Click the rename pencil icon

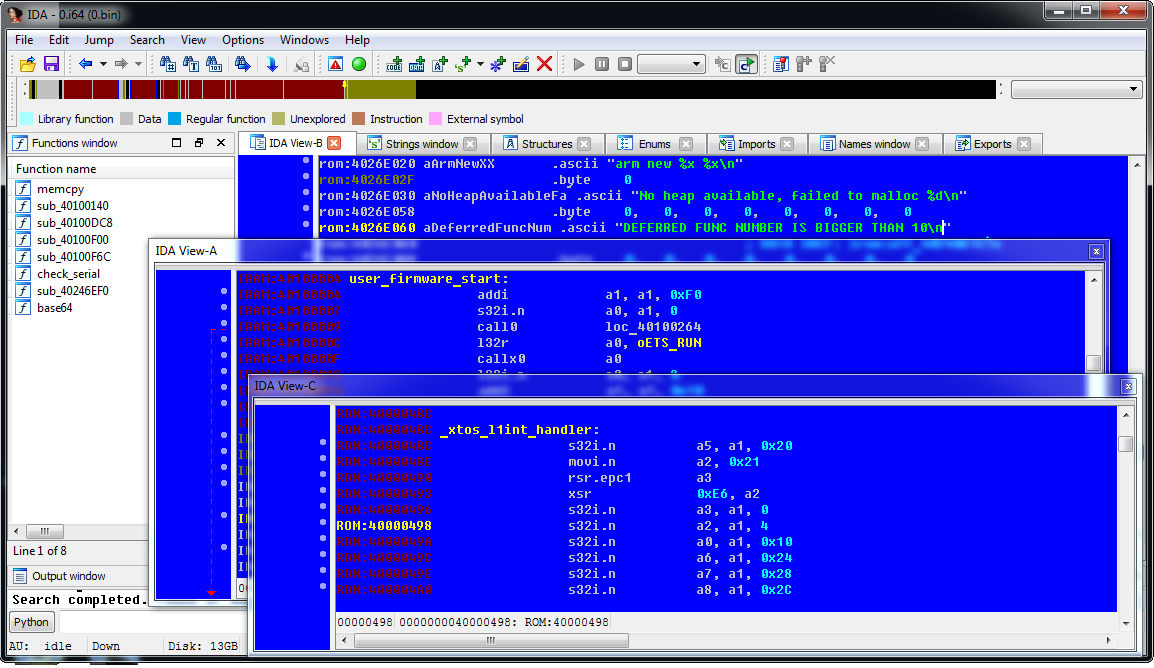(x=521, y=64)
